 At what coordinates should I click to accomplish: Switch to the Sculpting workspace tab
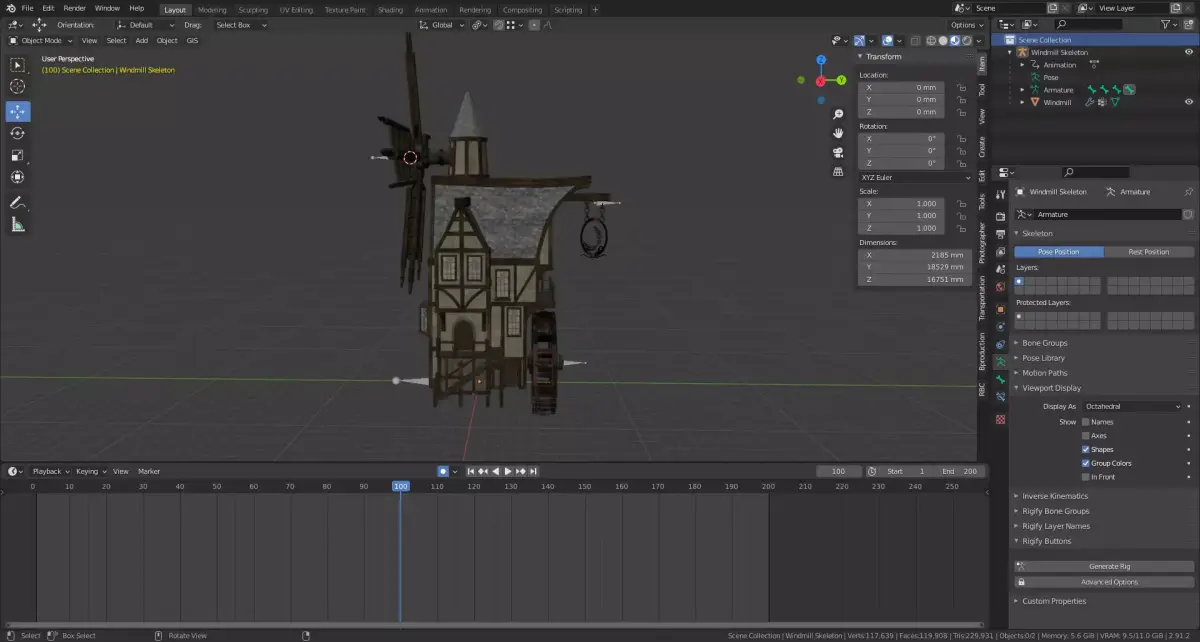click(252, 9)
